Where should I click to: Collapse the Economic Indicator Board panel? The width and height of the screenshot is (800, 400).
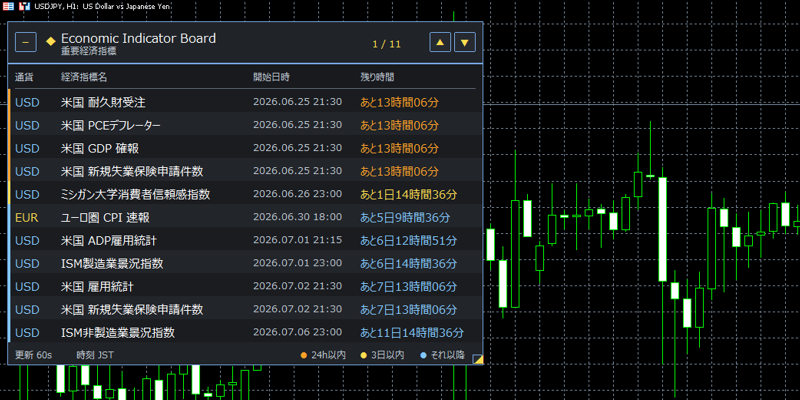coord(26,42)
